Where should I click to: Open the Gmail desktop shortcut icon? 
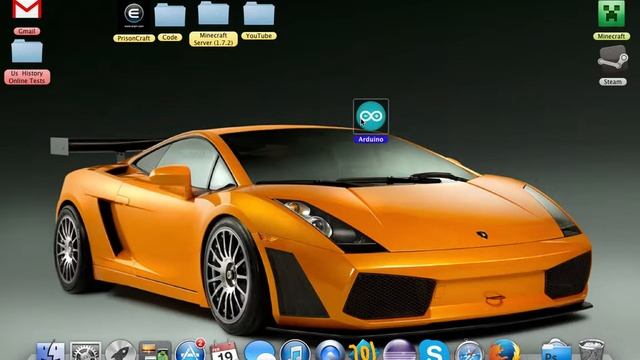27,10
